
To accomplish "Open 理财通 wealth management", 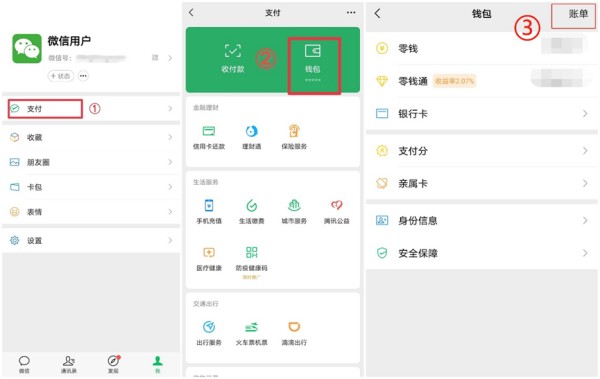I will point(251,137).
